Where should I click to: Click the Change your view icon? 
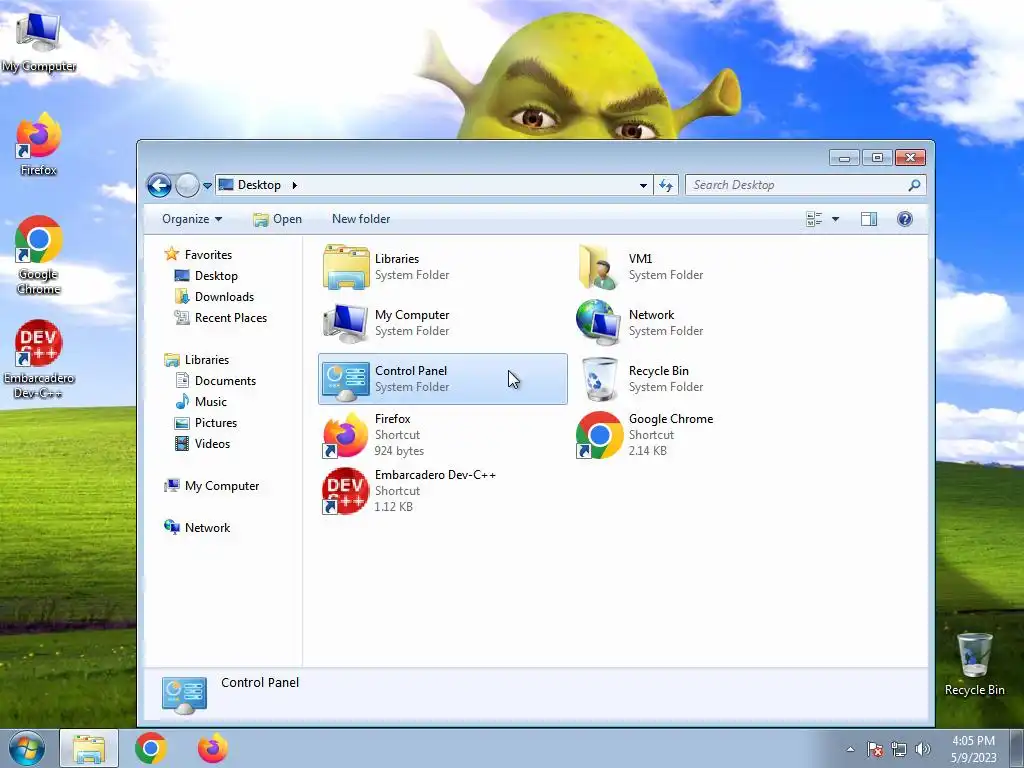[814, 219]
